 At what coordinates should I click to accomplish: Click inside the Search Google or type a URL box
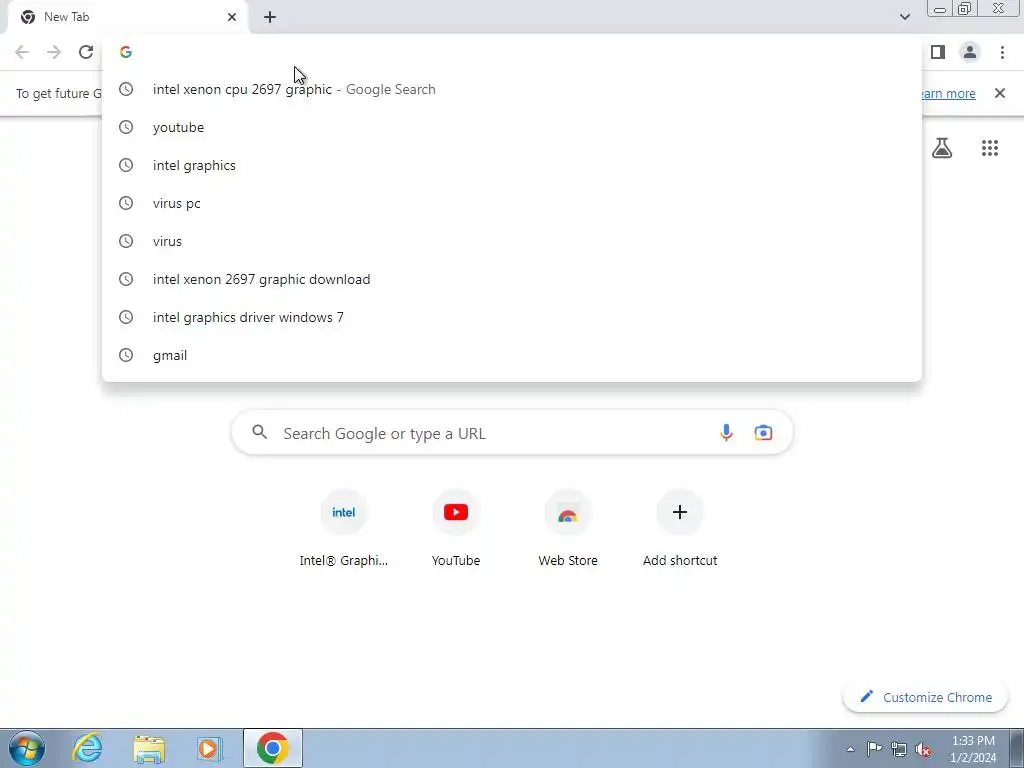512,432
